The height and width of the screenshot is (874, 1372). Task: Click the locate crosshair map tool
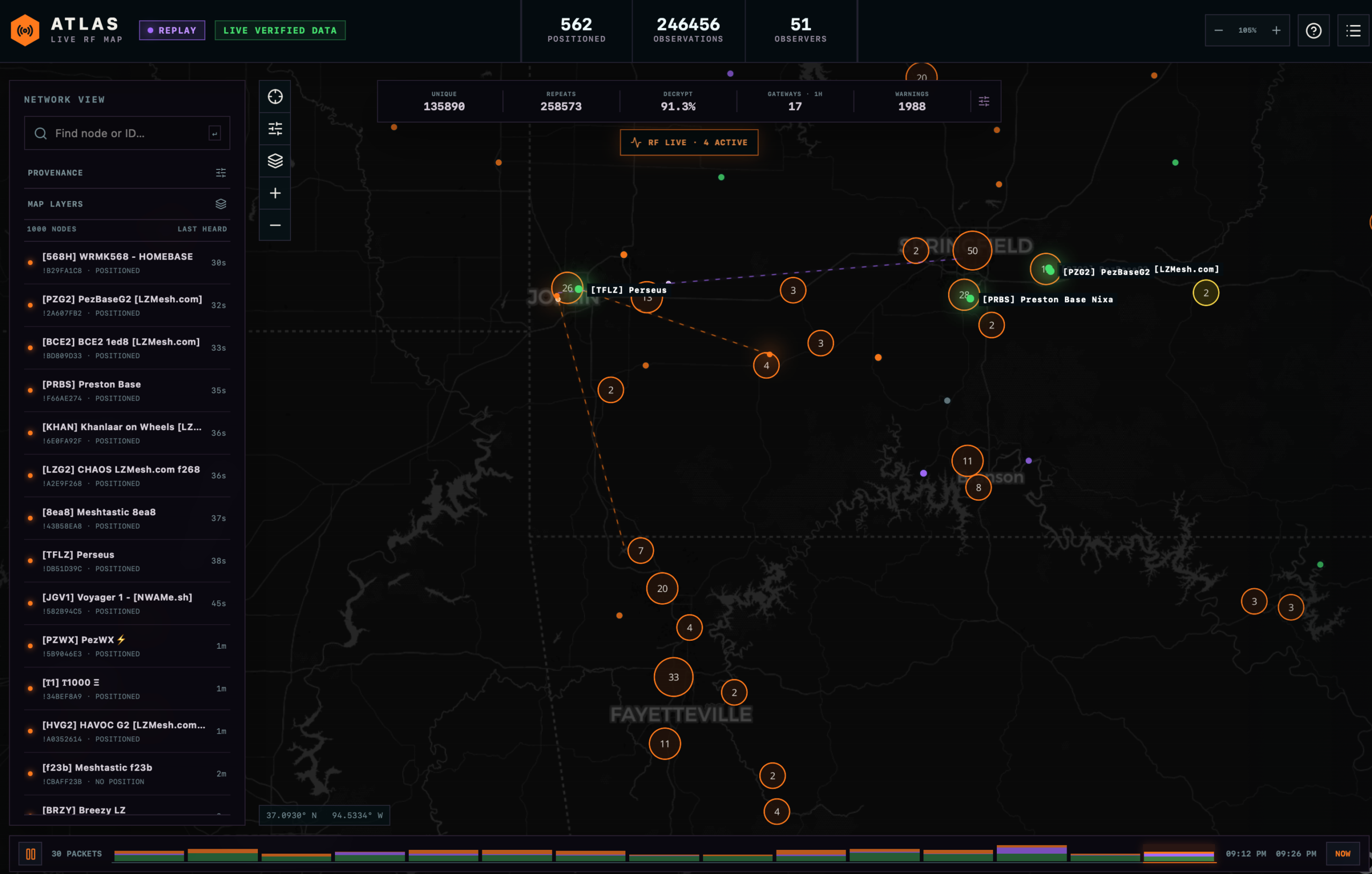coord(275,97)
